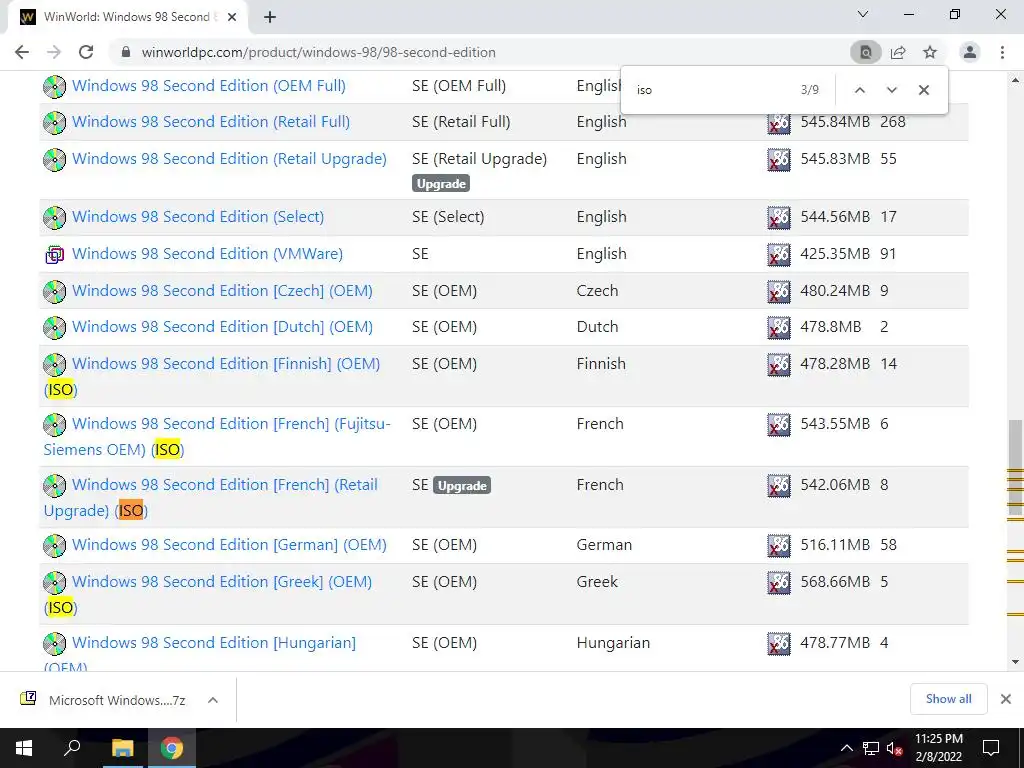
Task: Click scrollbar up arrow
Action: click(1015, 80)
